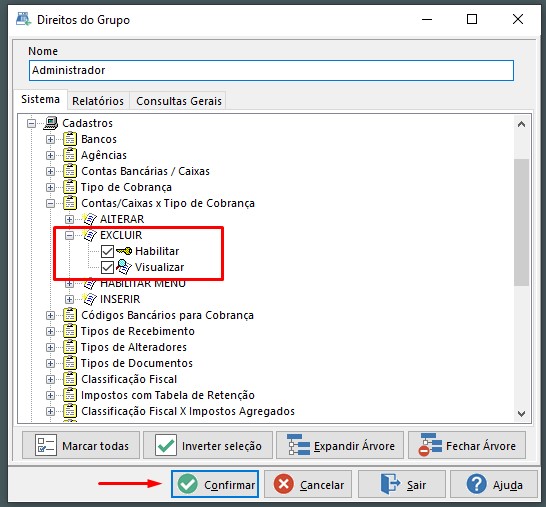Viewport: 546px width, 507px height.
Task: Click the magnifier icon beside Visualizar
Action: pos(124,267)
